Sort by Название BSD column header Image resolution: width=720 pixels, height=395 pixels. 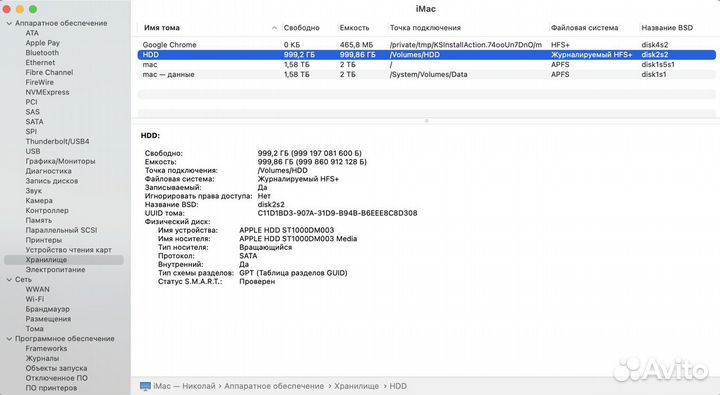pos(667,28)
